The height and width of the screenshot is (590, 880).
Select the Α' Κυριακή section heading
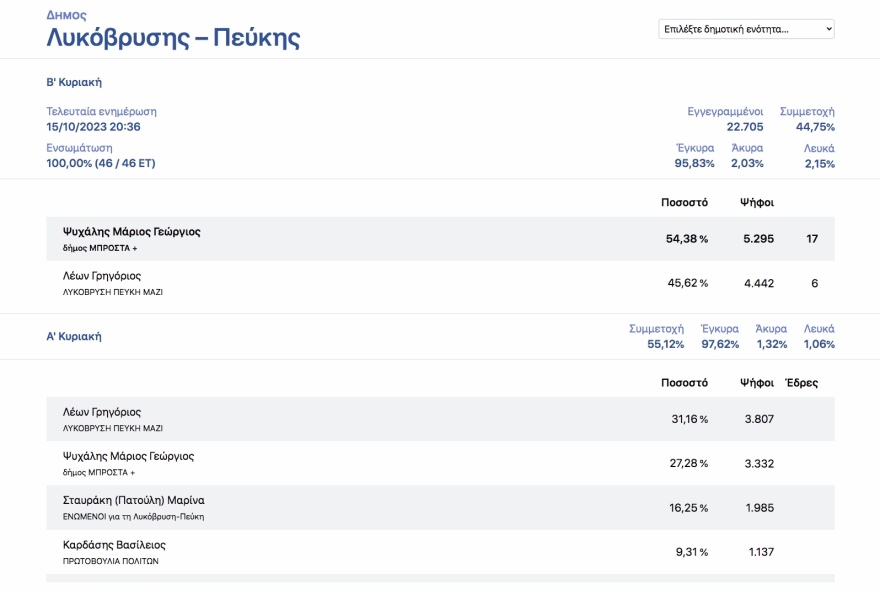tap(74, 336)
